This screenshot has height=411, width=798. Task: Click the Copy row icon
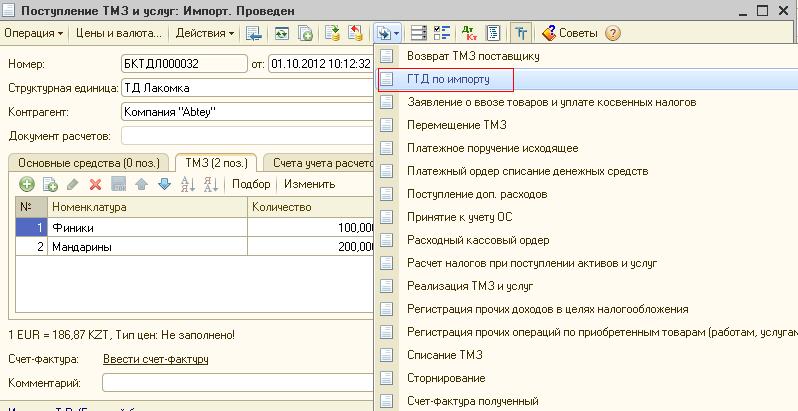[x=49, y=184]
